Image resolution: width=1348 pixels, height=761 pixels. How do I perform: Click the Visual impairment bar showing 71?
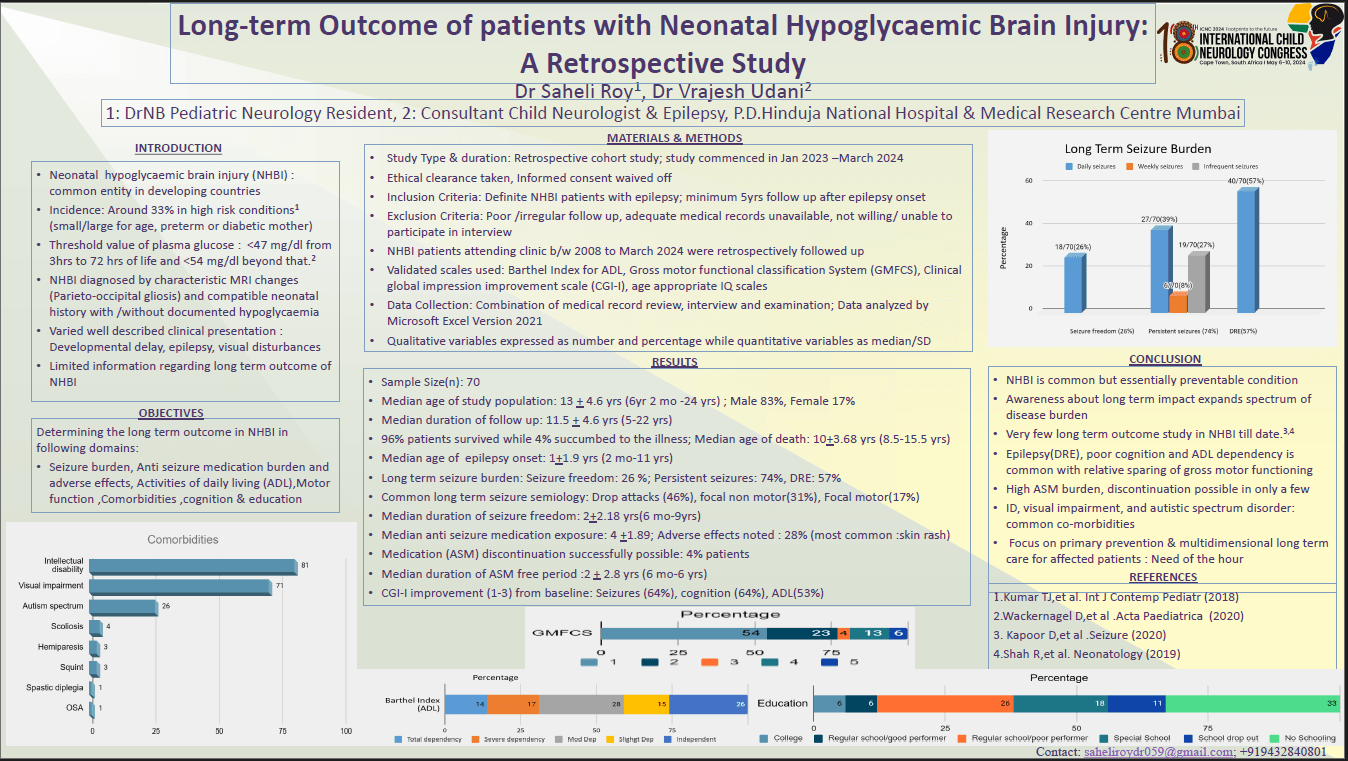coord(181,585)
